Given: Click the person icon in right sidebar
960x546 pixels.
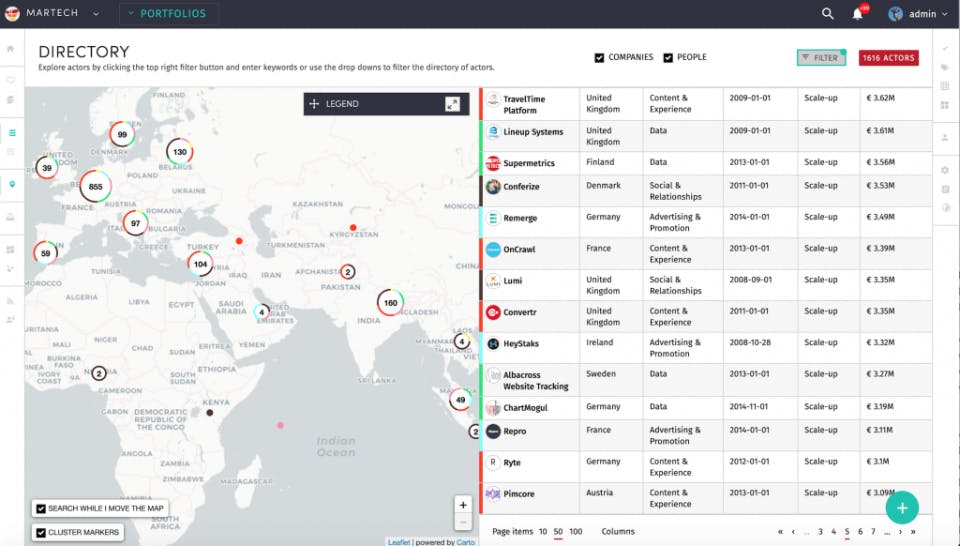Looking at the screenshot, I should [x=945, y=138].
